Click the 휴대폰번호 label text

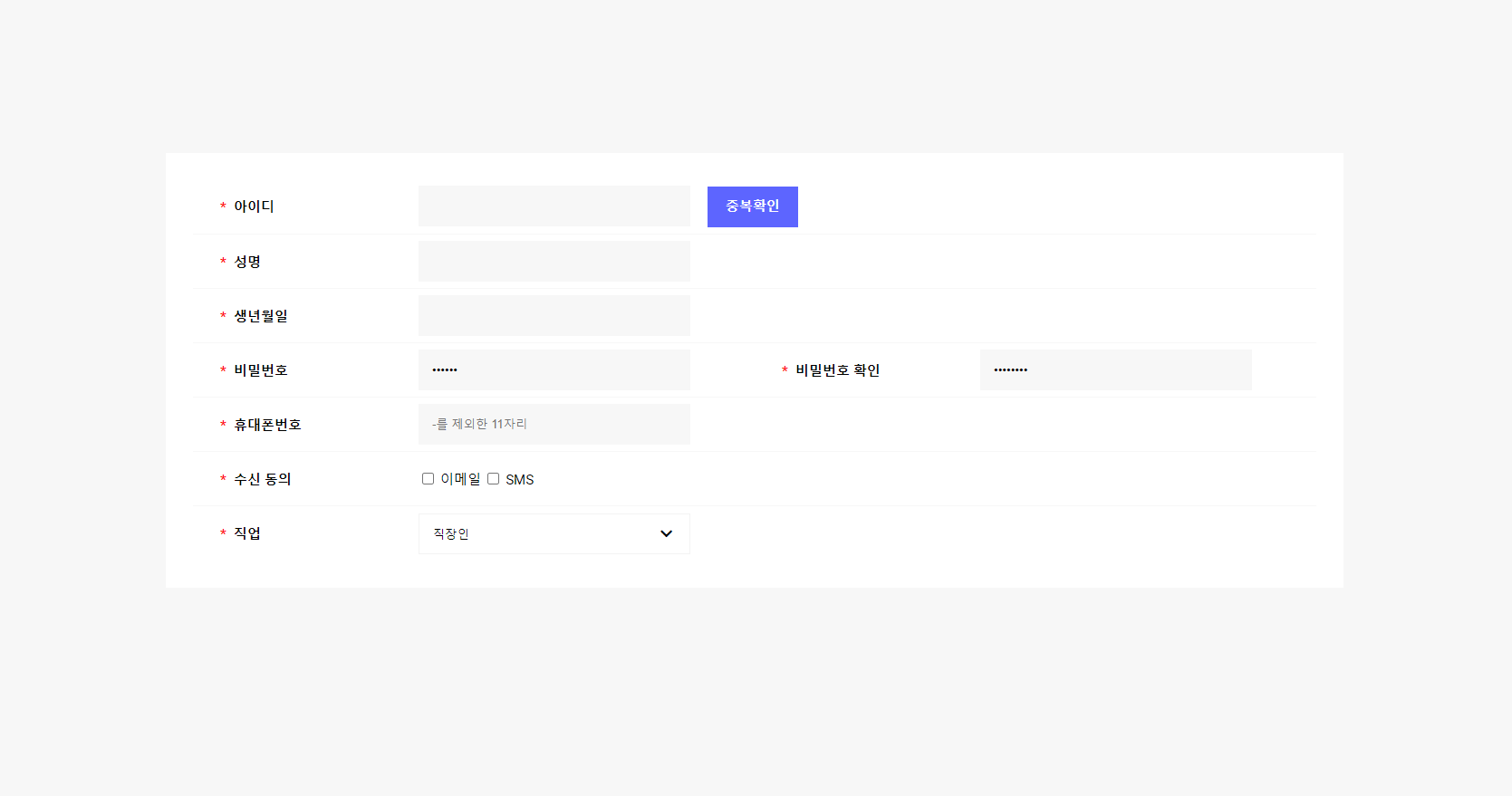tap(267, 425)
